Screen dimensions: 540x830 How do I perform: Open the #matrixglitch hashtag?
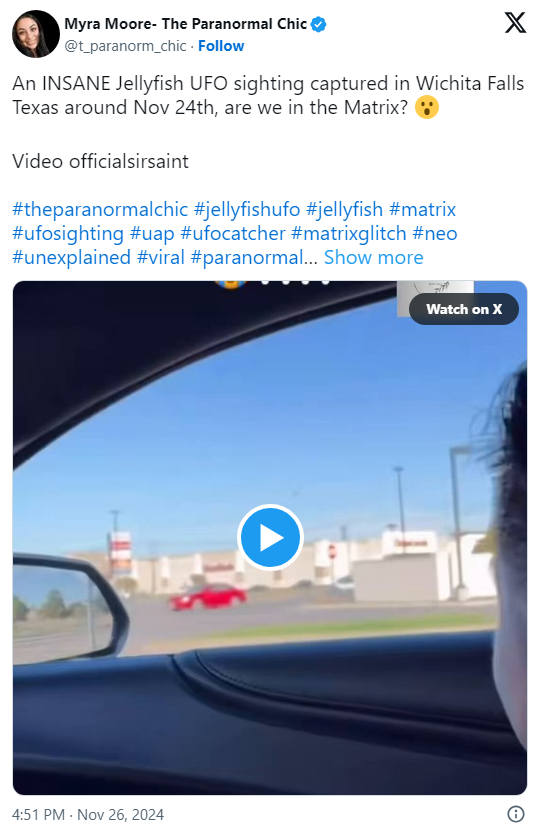pyautogui.click(x=349, y=233)
